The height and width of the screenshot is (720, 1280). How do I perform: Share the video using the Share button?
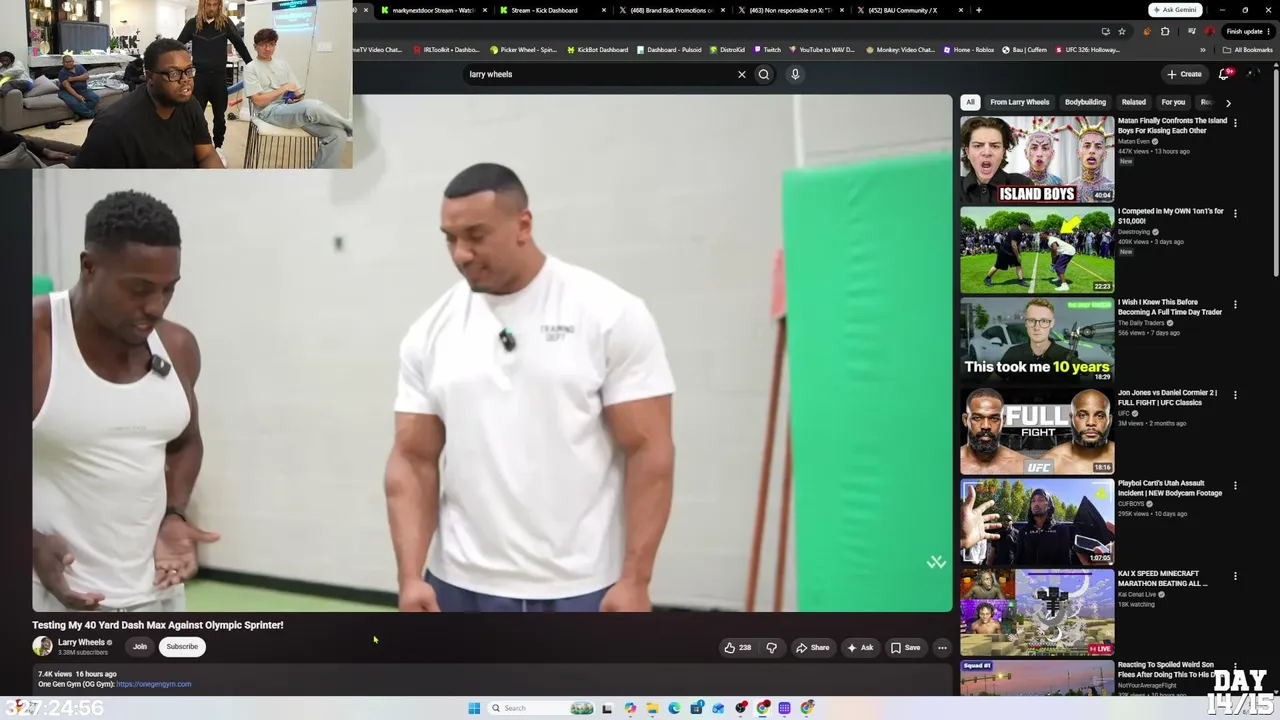coord(813,647)
